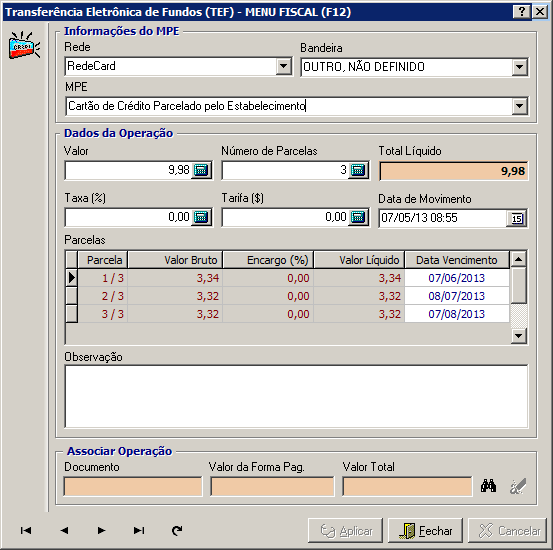The height and width of the screenshot is (550, 553).
Task: Expand the MPE dropdown list
Action: point(519,106)
